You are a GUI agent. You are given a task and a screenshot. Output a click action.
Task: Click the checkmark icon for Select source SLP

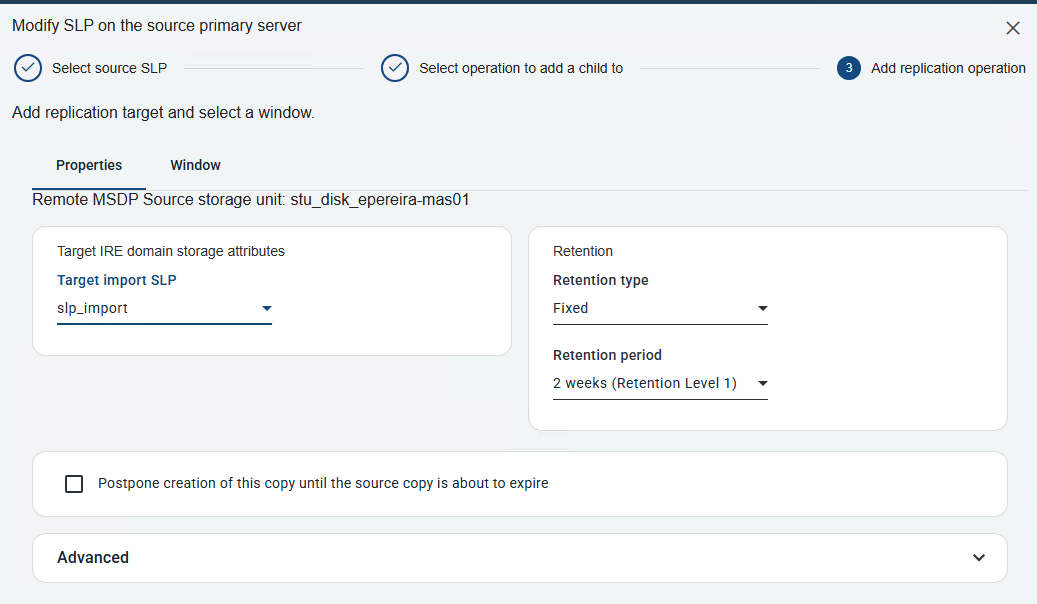click(28, 68)
